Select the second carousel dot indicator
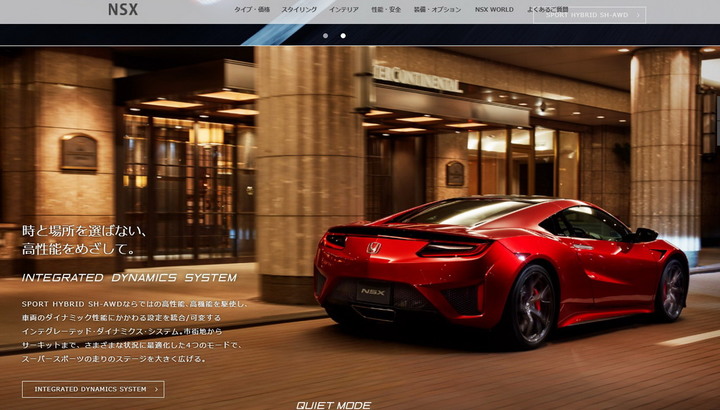The height and width of the screenshot is (410, 720). coord(343,35)
